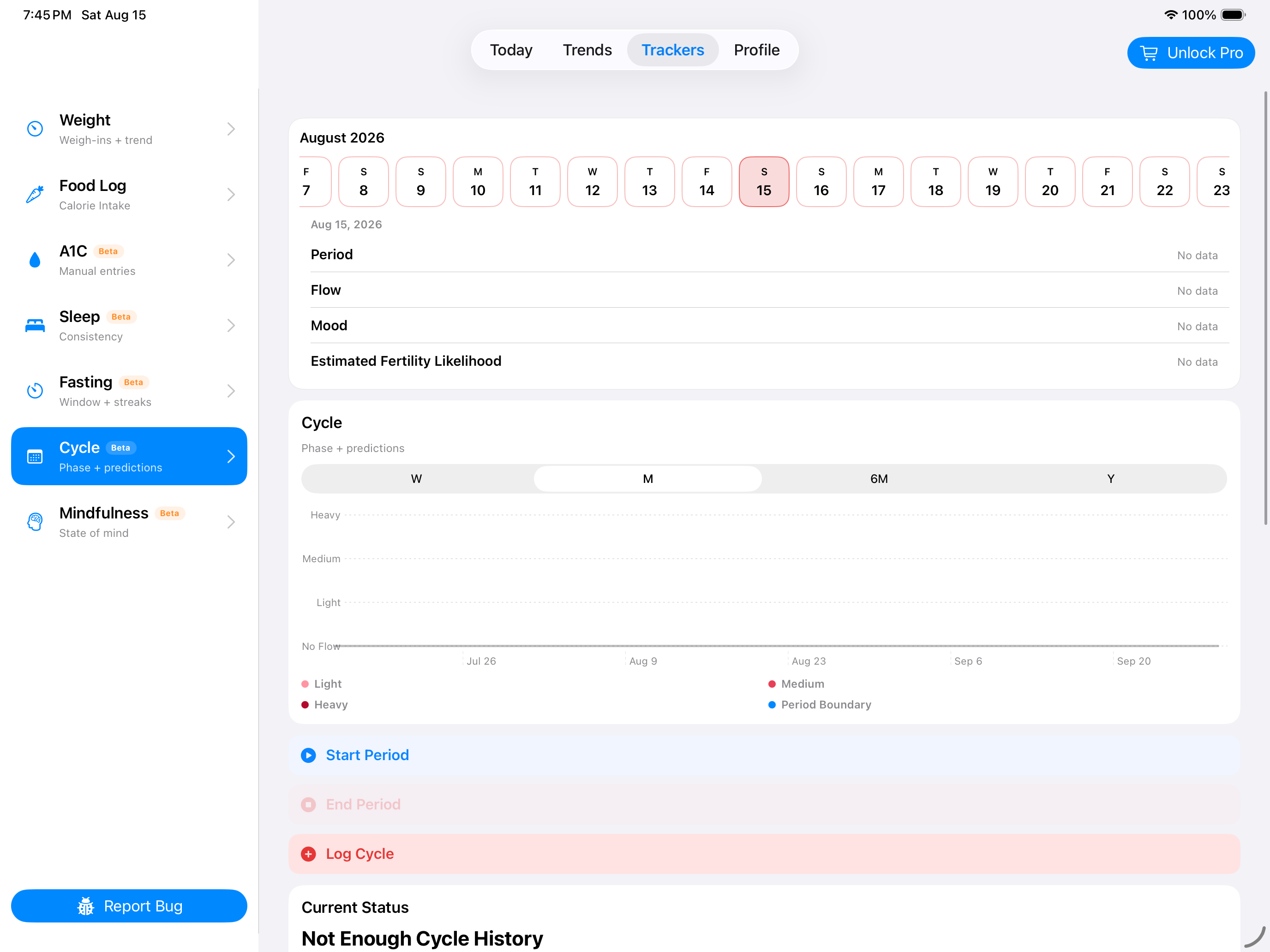The width and height of the screenshot is (1270, 952).
Task: Choose the Fasting timer icon
Action: pyautogui.click(x=35, y=391)
